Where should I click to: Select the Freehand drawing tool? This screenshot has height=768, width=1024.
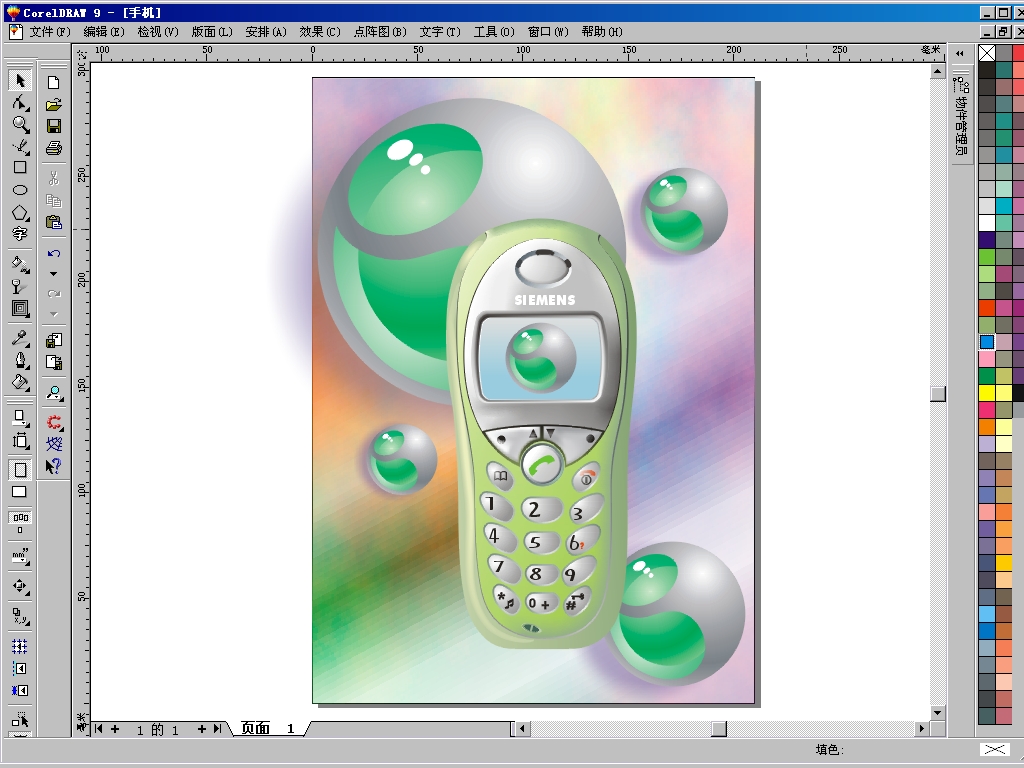tap(20, 146)
